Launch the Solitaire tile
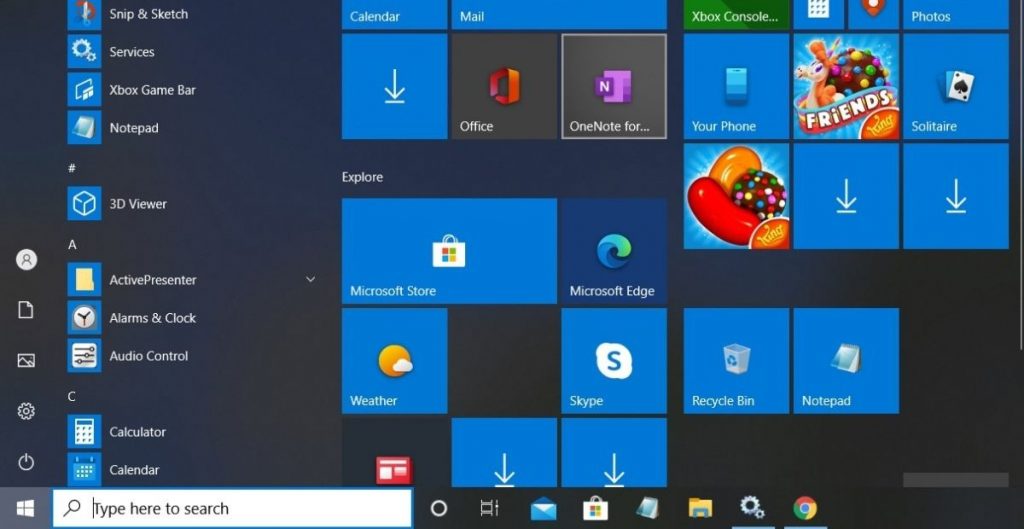The height and width of the screenshot is (529, 1024). point(955,87)
